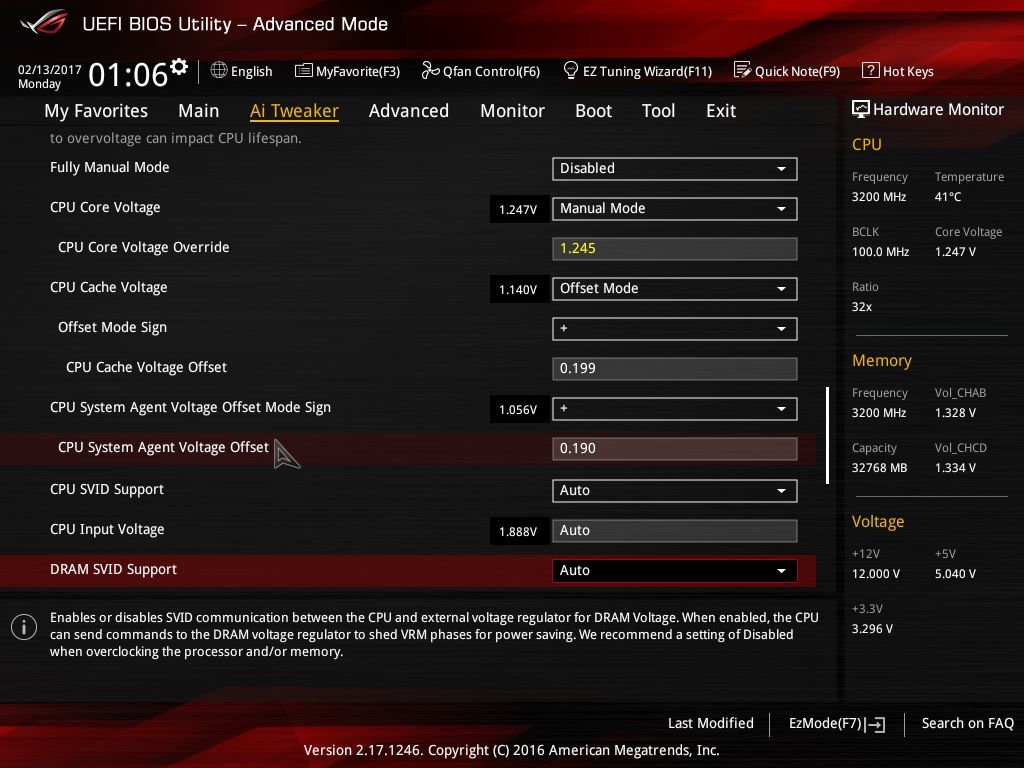Click the 1.247V core voltage readout
Image resolution: width=1024 pixels, height=768 pixels.
click(x=519, y=210)
